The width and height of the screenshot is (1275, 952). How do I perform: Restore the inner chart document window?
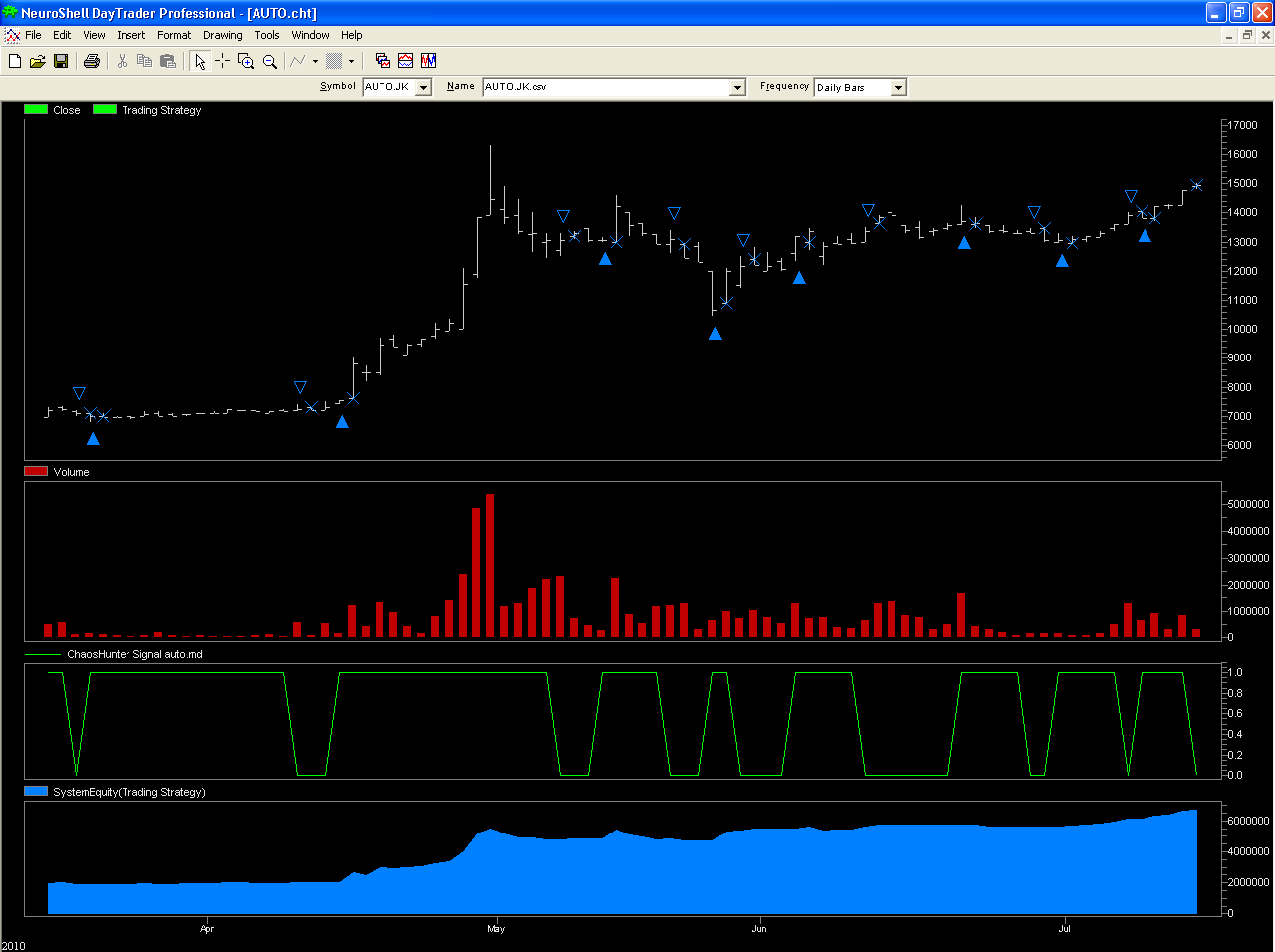[1247, 35]
